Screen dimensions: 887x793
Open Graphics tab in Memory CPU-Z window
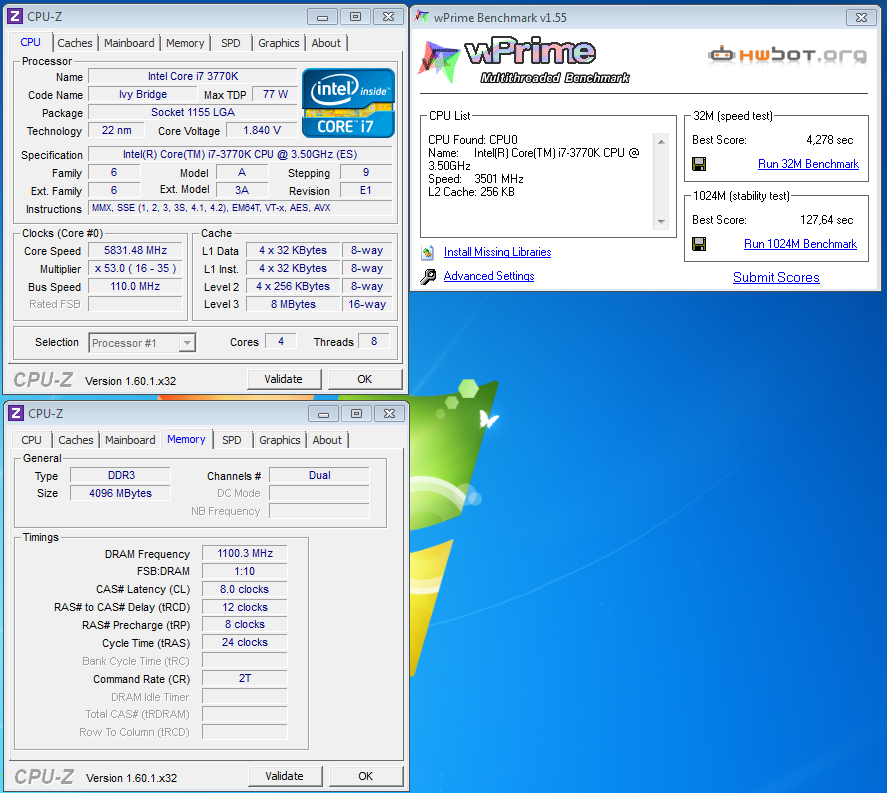(279, 440)
